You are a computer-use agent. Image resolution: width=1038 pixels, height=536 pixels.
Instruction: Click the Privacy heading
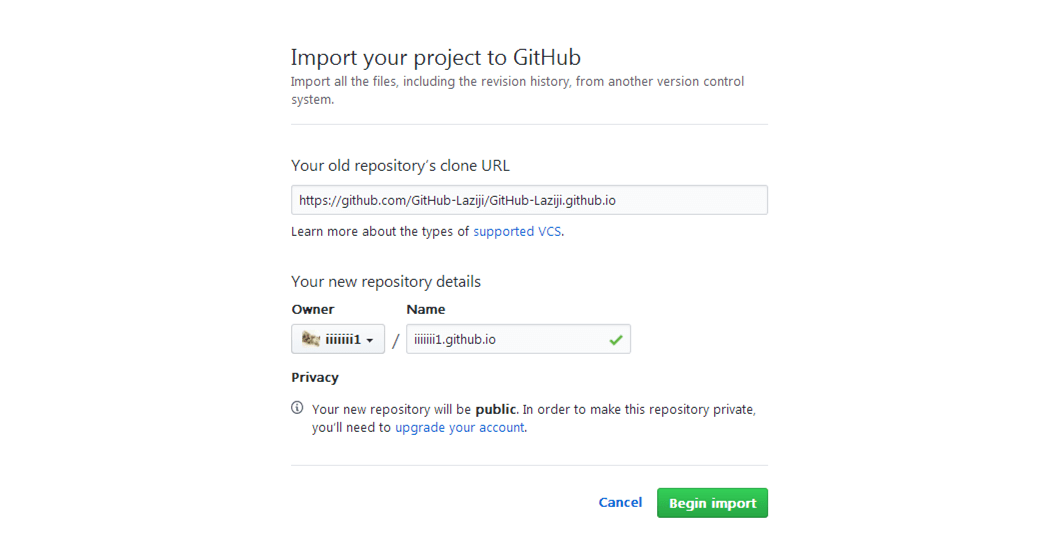[x=315, y=378]
